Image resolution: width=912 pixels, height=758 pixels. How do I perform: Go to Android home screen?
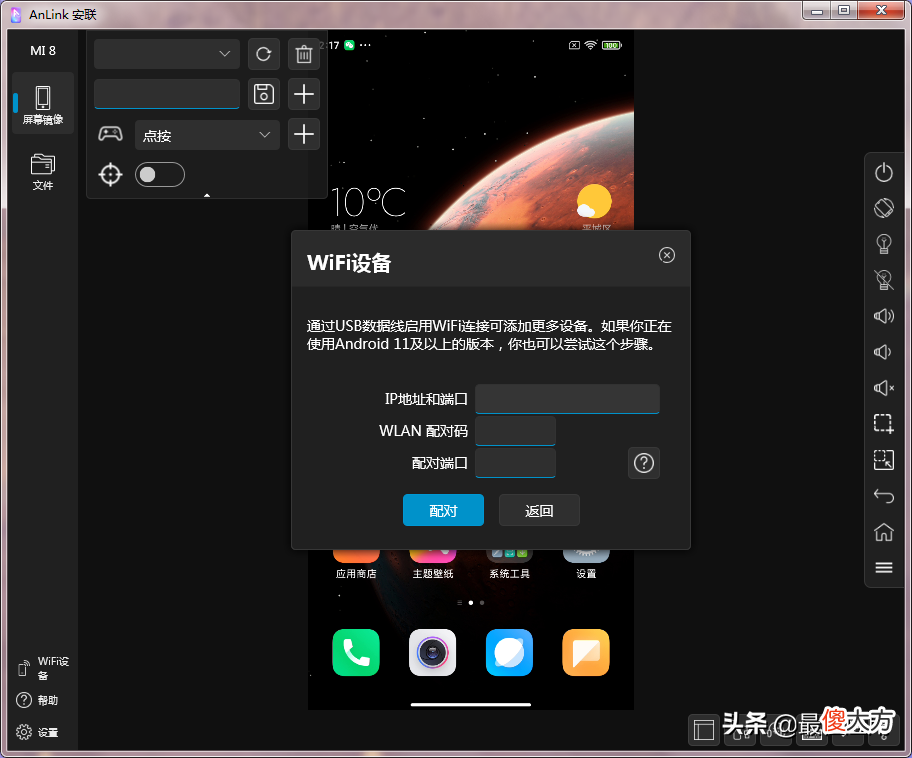884,531
